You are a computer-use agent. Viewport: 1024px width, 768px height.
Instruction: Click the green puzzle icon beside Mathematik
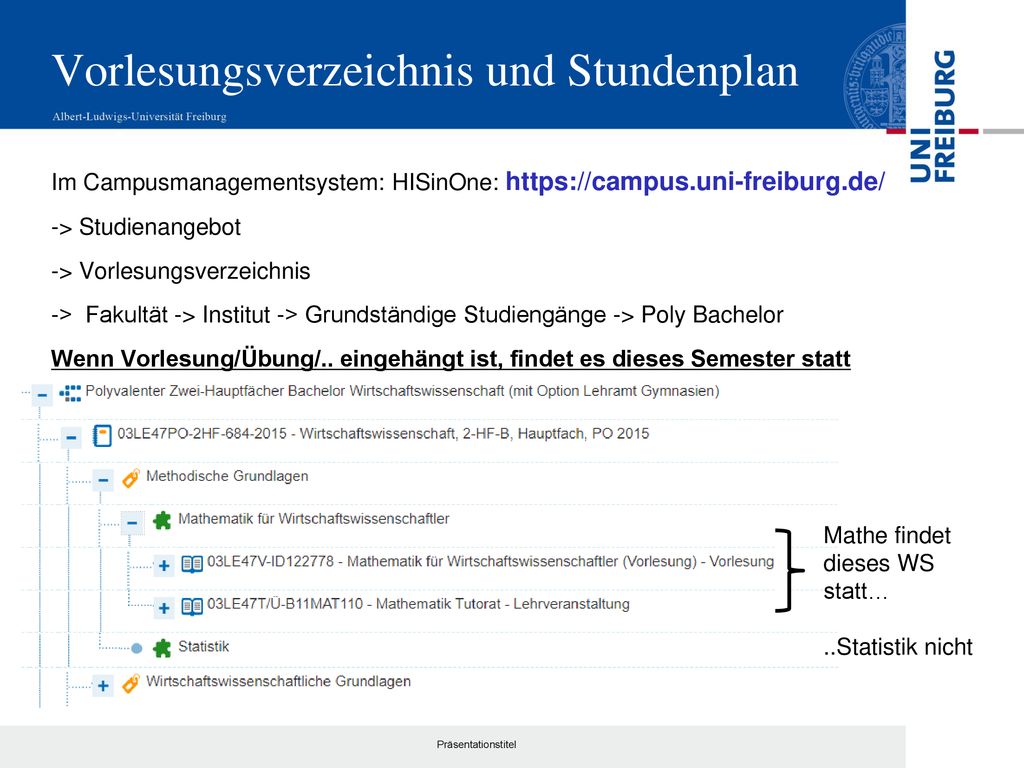162,520
